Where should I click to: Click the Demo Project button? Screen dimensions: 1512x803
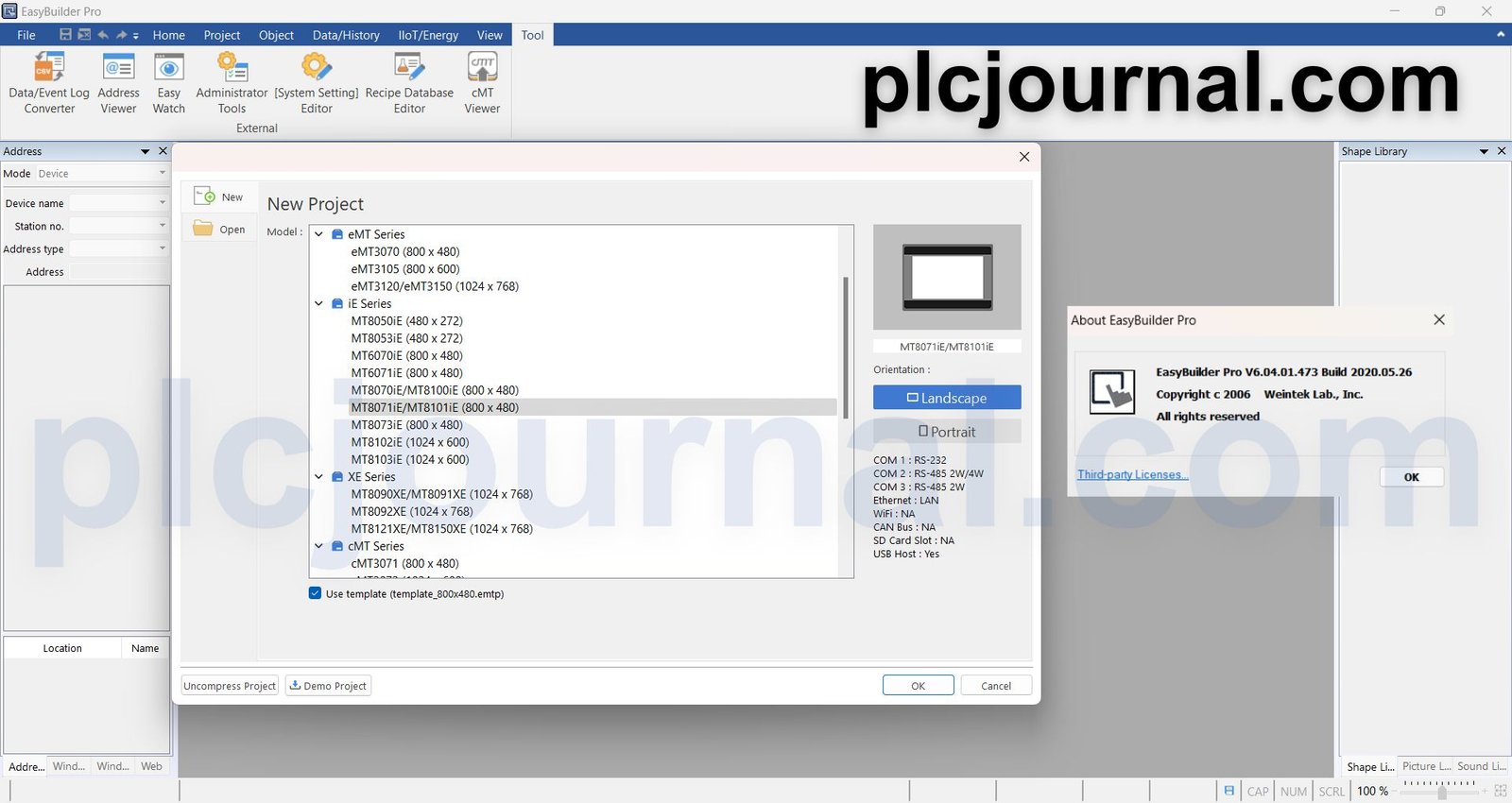point(328,686)
